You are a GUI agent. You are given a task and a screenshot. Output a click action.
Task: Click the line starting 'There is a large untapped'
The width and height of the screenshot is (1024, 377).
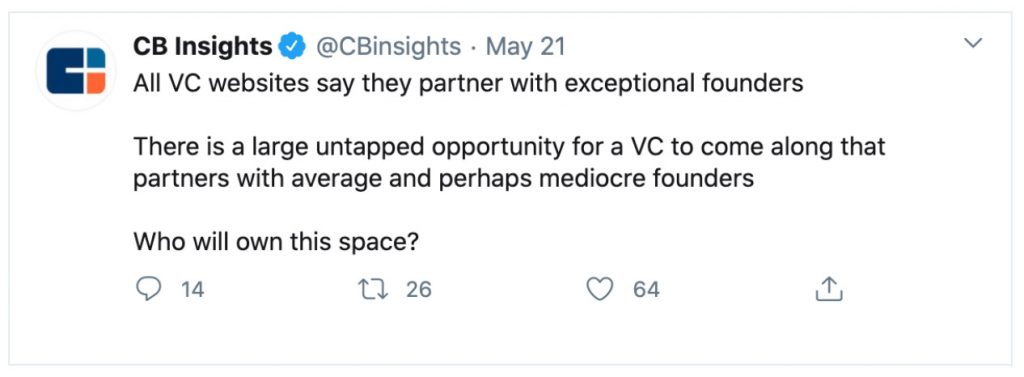(x=509, y=146)
